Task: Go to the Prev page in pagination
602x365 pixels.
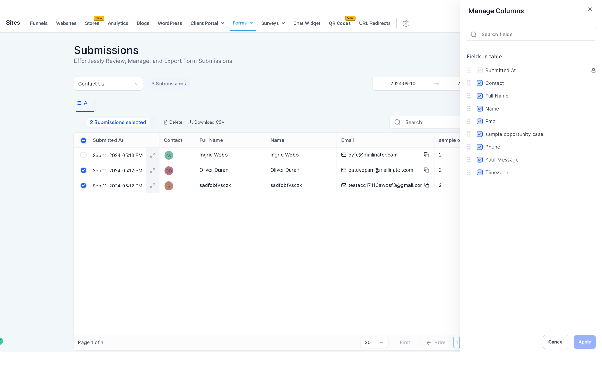Action: point(436,342)
